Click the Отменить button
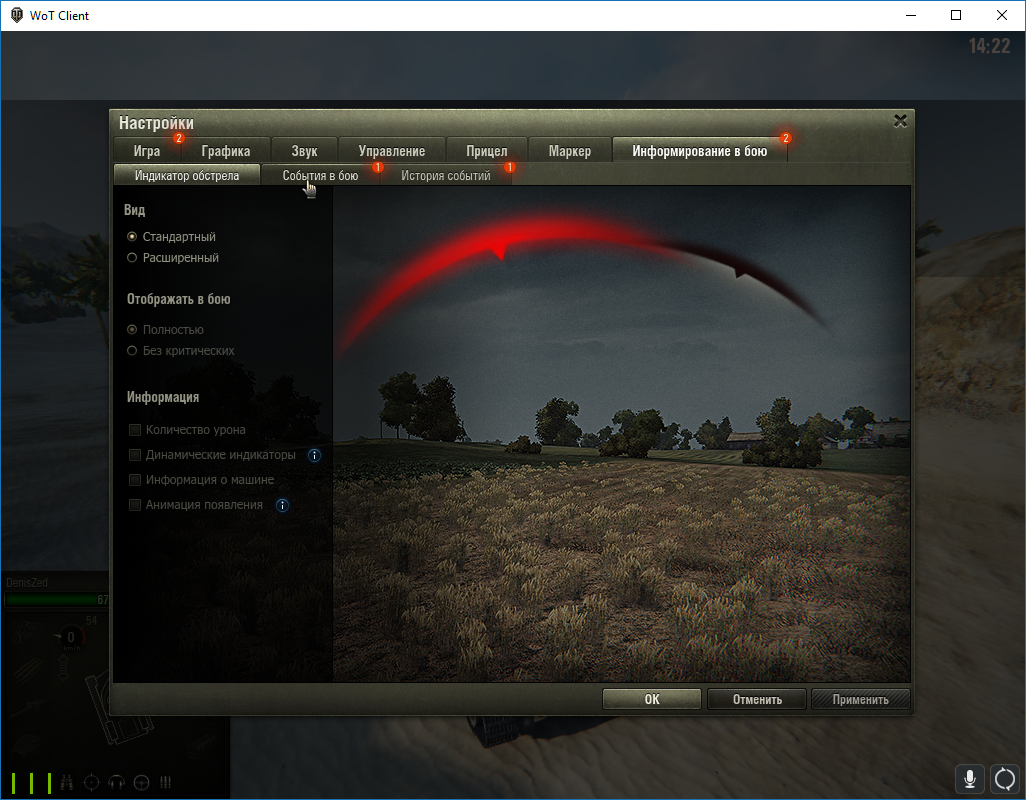Image resolution: width=1026 pixels, height=800 pixels. click(x=757, y=699)
